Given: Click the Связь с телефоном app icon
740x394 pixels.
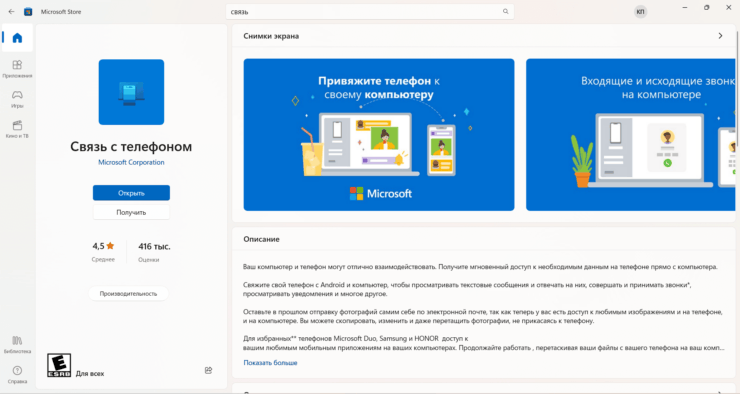Looking at the screenshot, I should 131,92.
